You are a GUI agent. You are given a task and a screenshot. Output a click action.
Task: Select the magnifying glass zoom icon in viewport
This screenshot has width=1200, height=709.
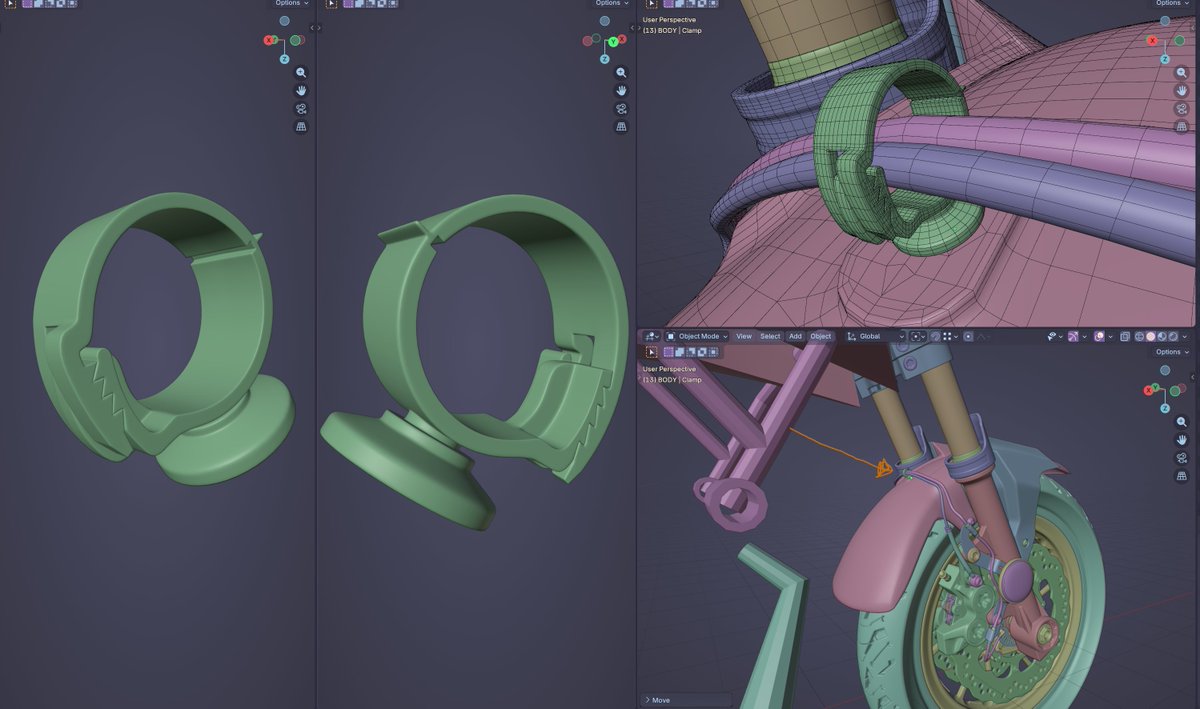(1181, 422)
